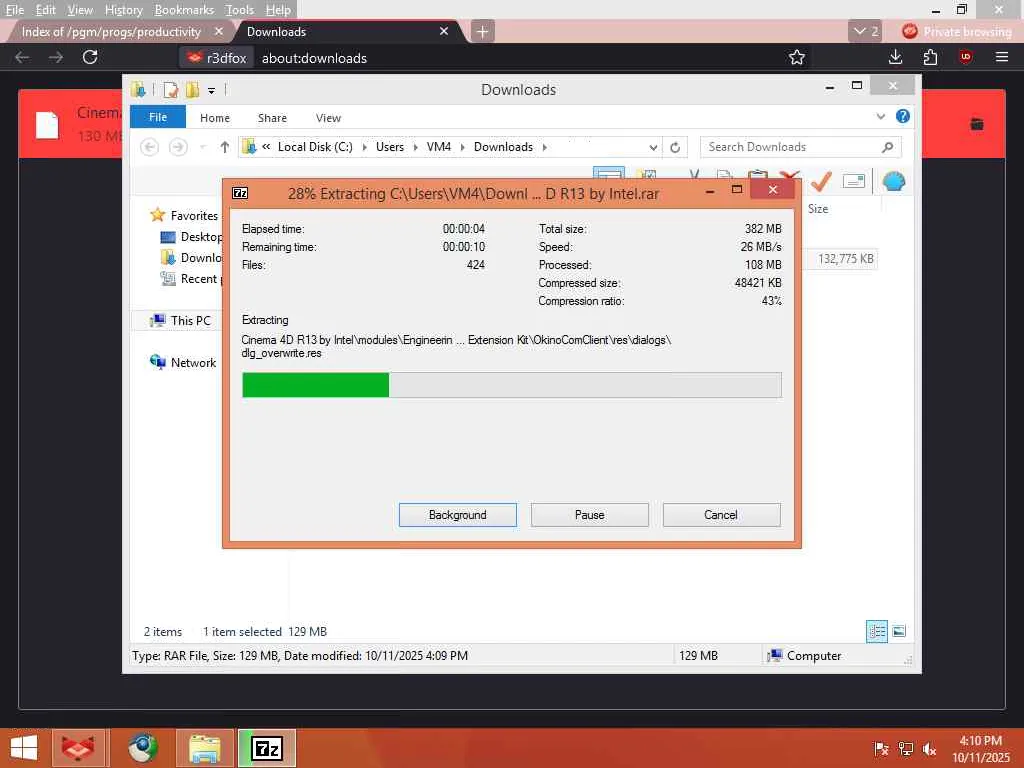Click the r3dfox taskbar icon

click(78, 748)
